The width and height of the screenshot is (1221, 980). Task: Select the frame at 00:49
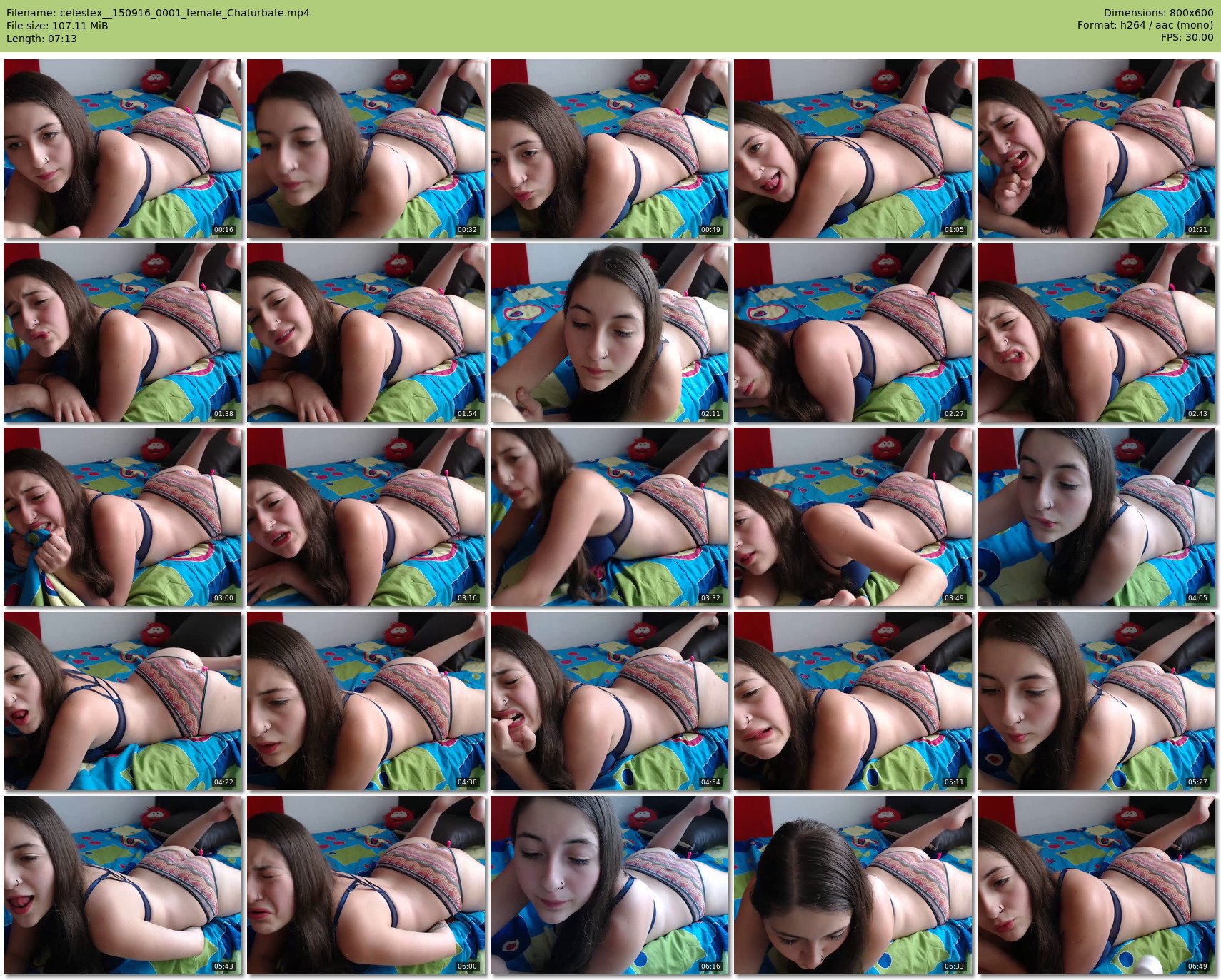[x=609, y=148]
